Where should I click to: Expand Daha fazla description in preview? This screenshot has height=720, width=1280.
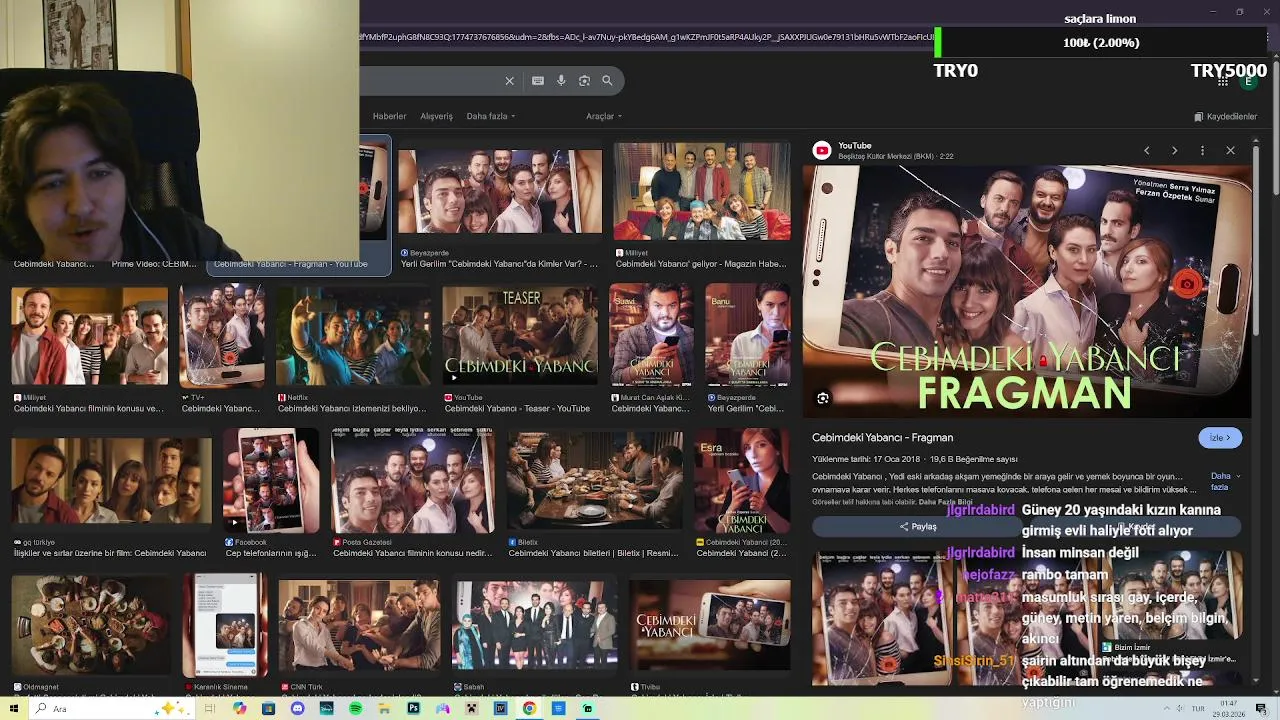tap(1224, 481)
